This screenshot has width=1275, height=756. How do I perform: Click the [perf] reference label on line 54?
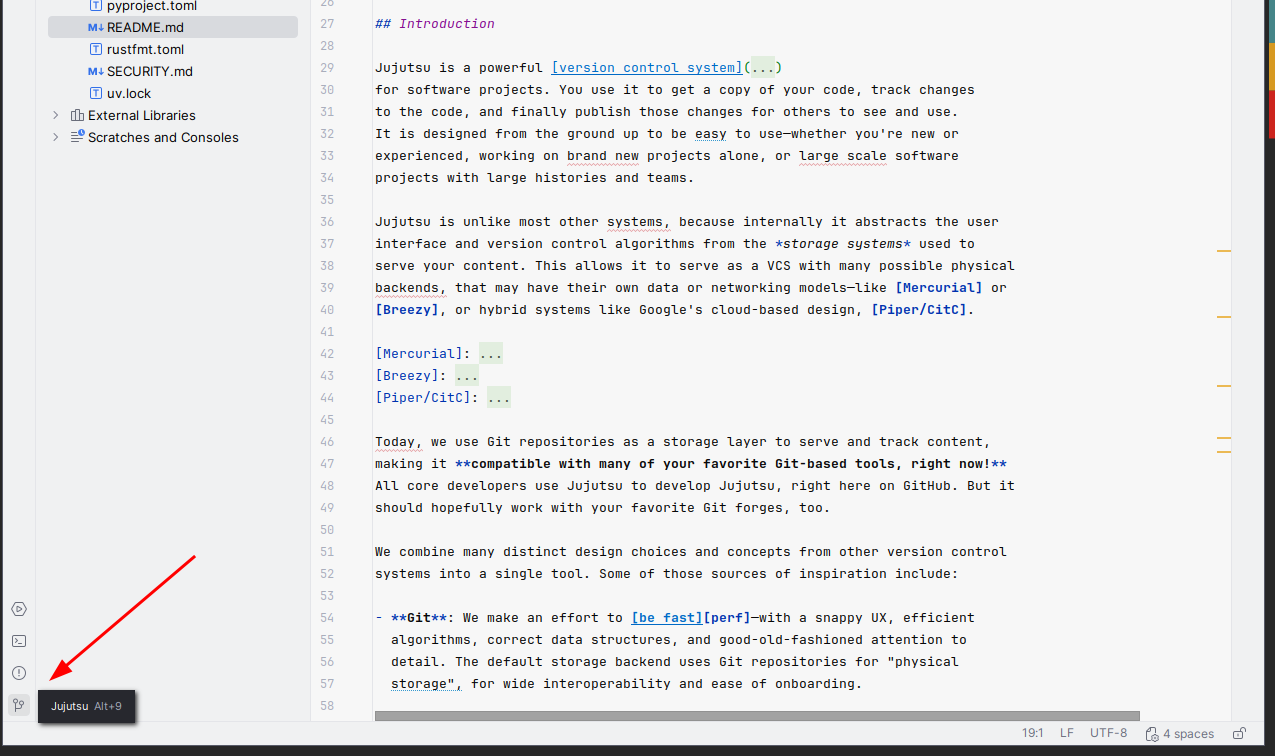click(727, 618)
